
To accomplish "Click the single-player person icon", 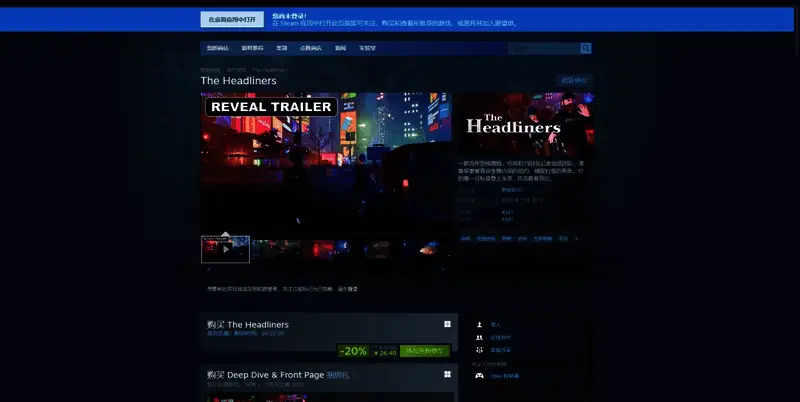I will coord(480,325).
